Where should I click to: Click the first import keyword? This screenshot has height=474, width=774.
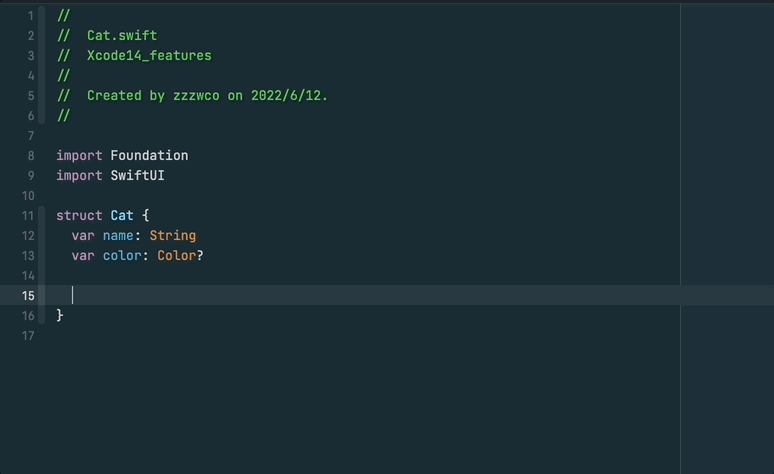click(79, 156)
